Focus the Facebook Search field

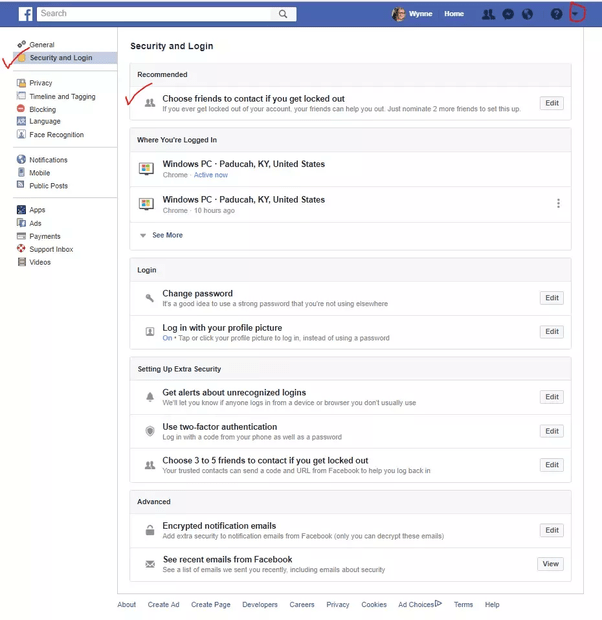coord(154,14)
